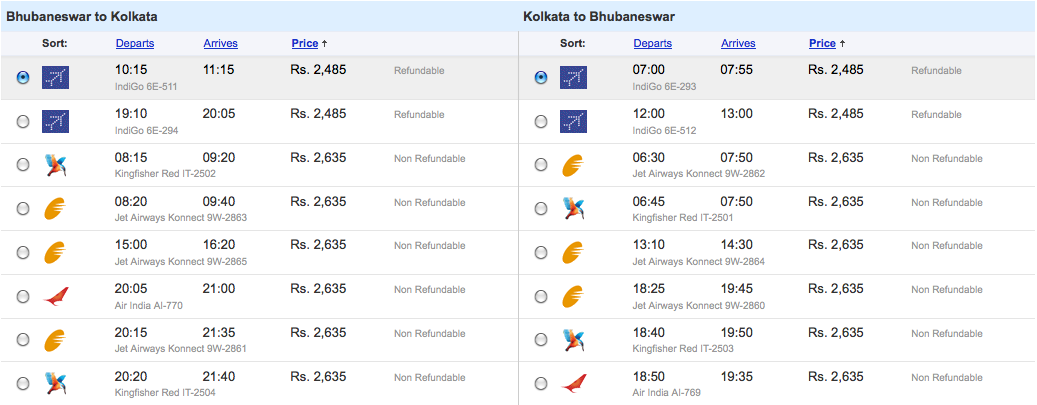This screenshot has height=405, width=1037.
Task: Choose IndiGo 6E-512 departing at 12:00
Action: pos(541,122)
